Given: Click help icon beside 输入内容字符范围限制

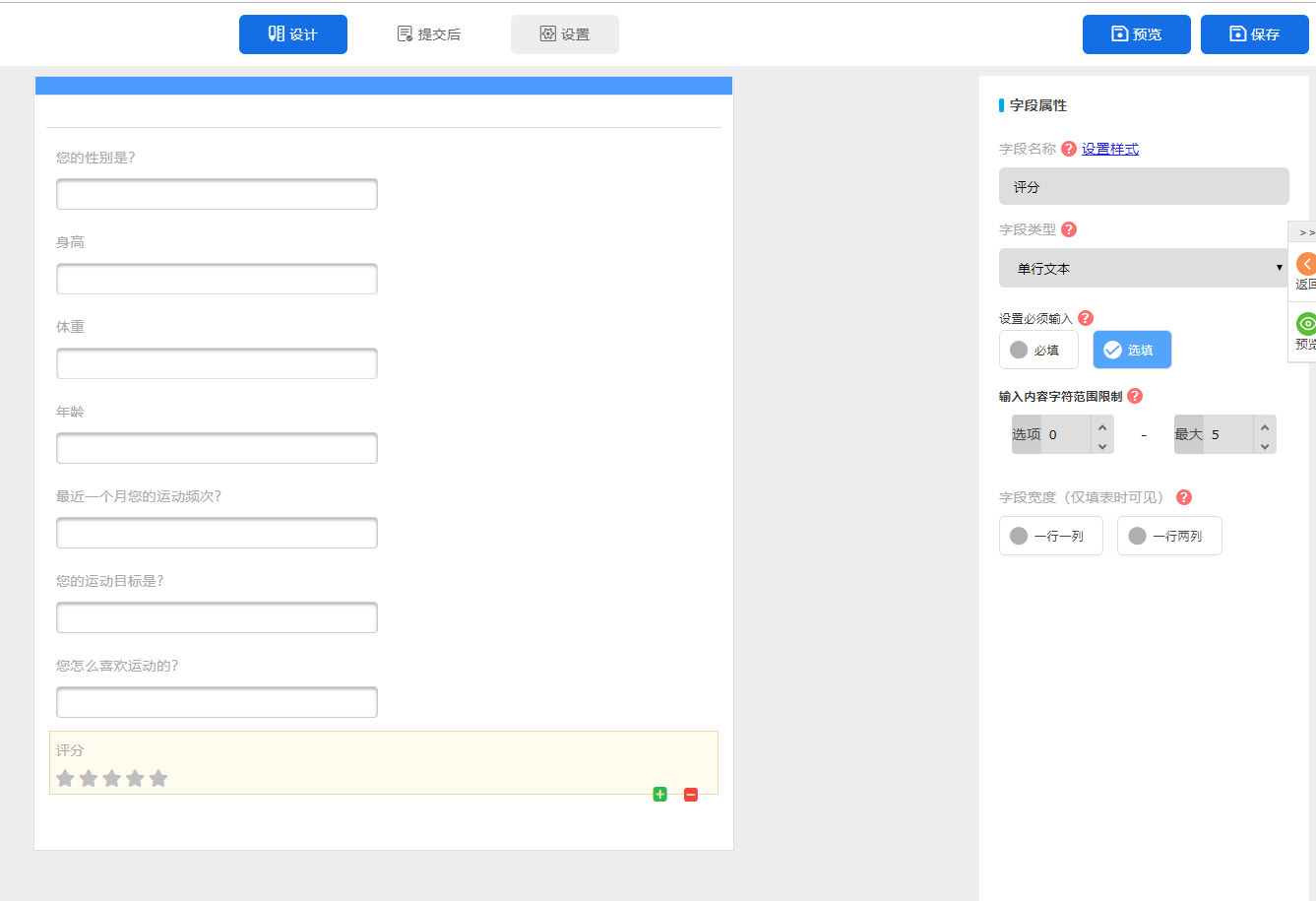Looking at the screenshot, I should [x=1135, y=396].
